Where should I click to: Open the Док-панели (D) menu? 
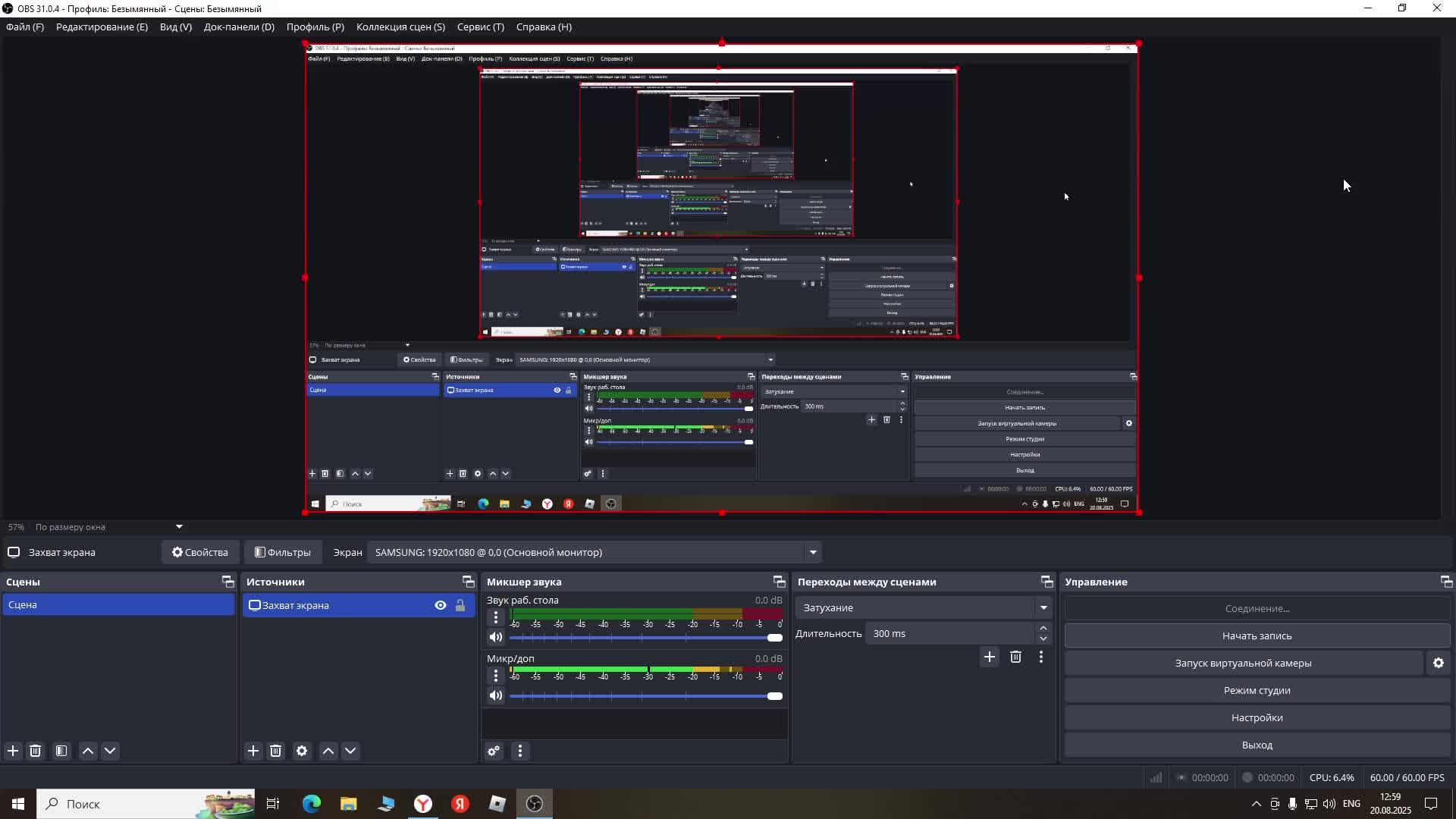tap(239, 27)
